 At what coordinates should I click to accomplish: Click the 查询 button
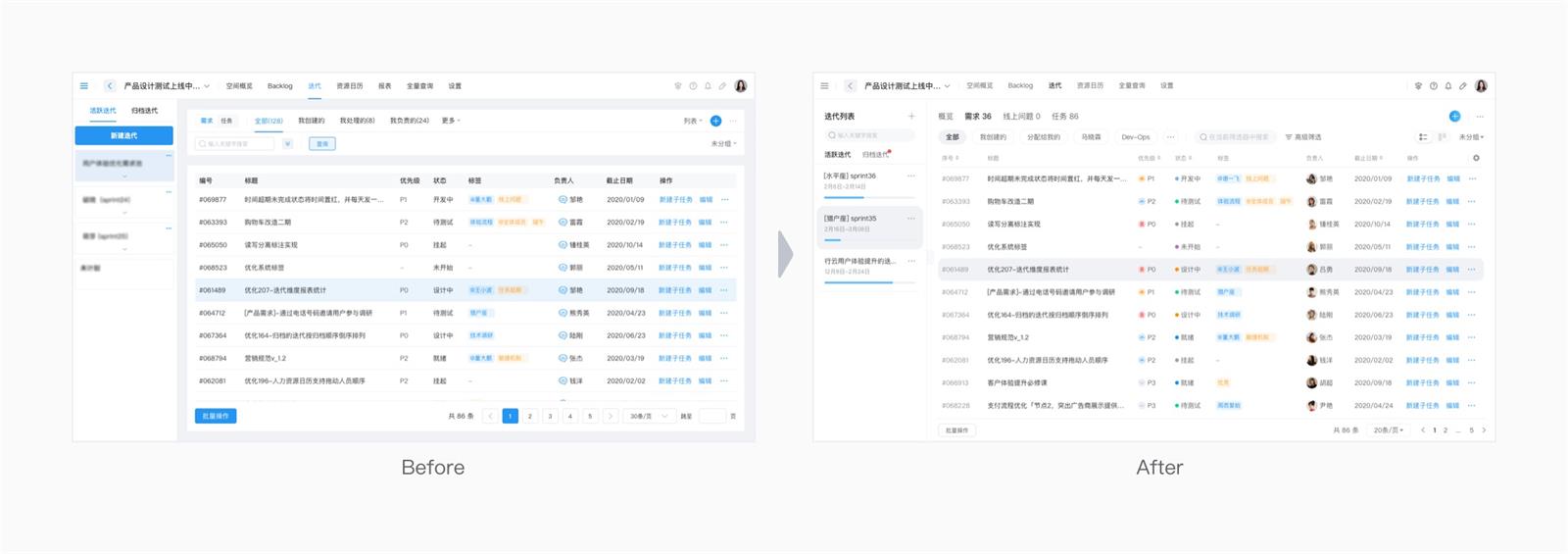(321, 144)
